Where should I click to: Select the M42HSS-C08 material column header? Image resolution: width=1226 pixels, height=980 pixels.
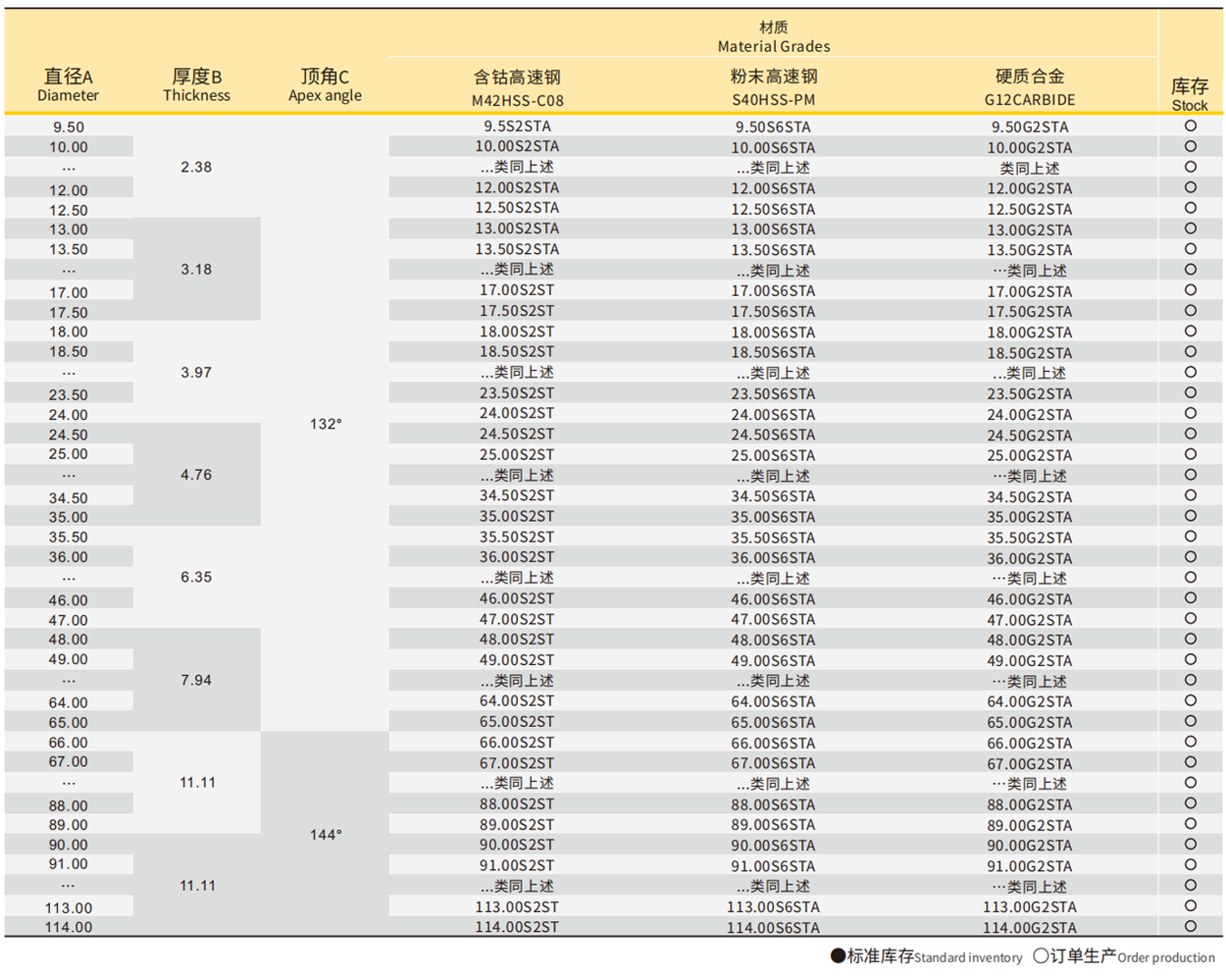517,88
